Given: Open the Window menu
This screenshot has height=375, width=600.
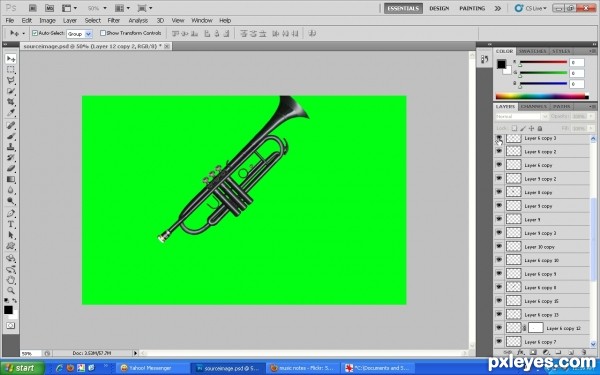Looking at the screenshot, I should [202, 21].
